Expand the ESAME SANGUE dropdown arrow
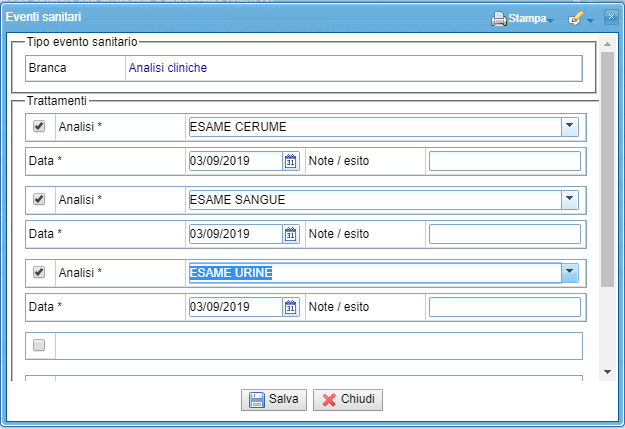Viewport: 625px width, 429px height. point(570,200)
